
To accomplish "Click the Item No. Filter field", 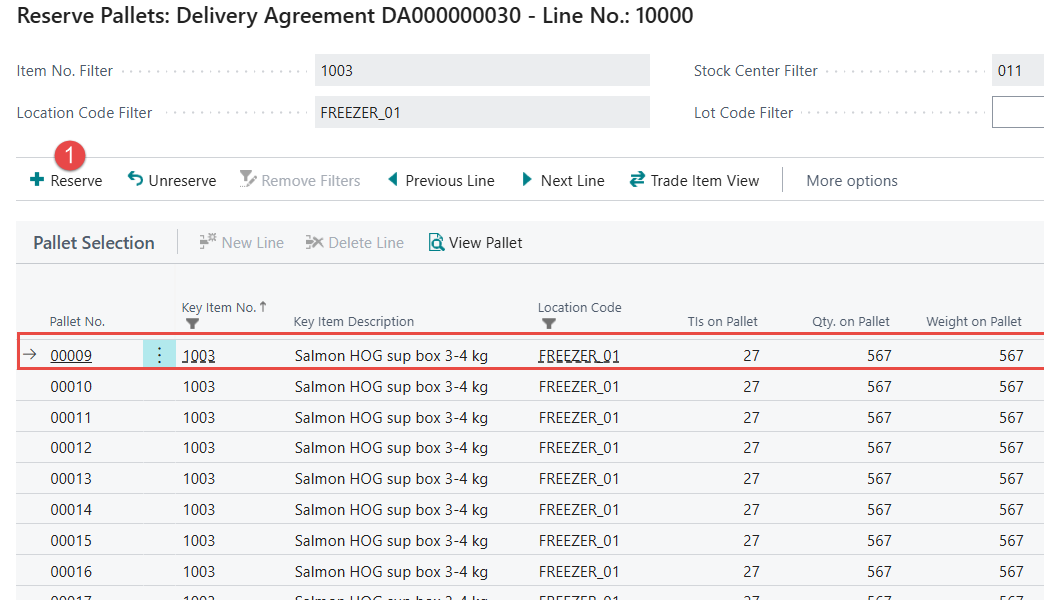I will click(x=481, y=71).
